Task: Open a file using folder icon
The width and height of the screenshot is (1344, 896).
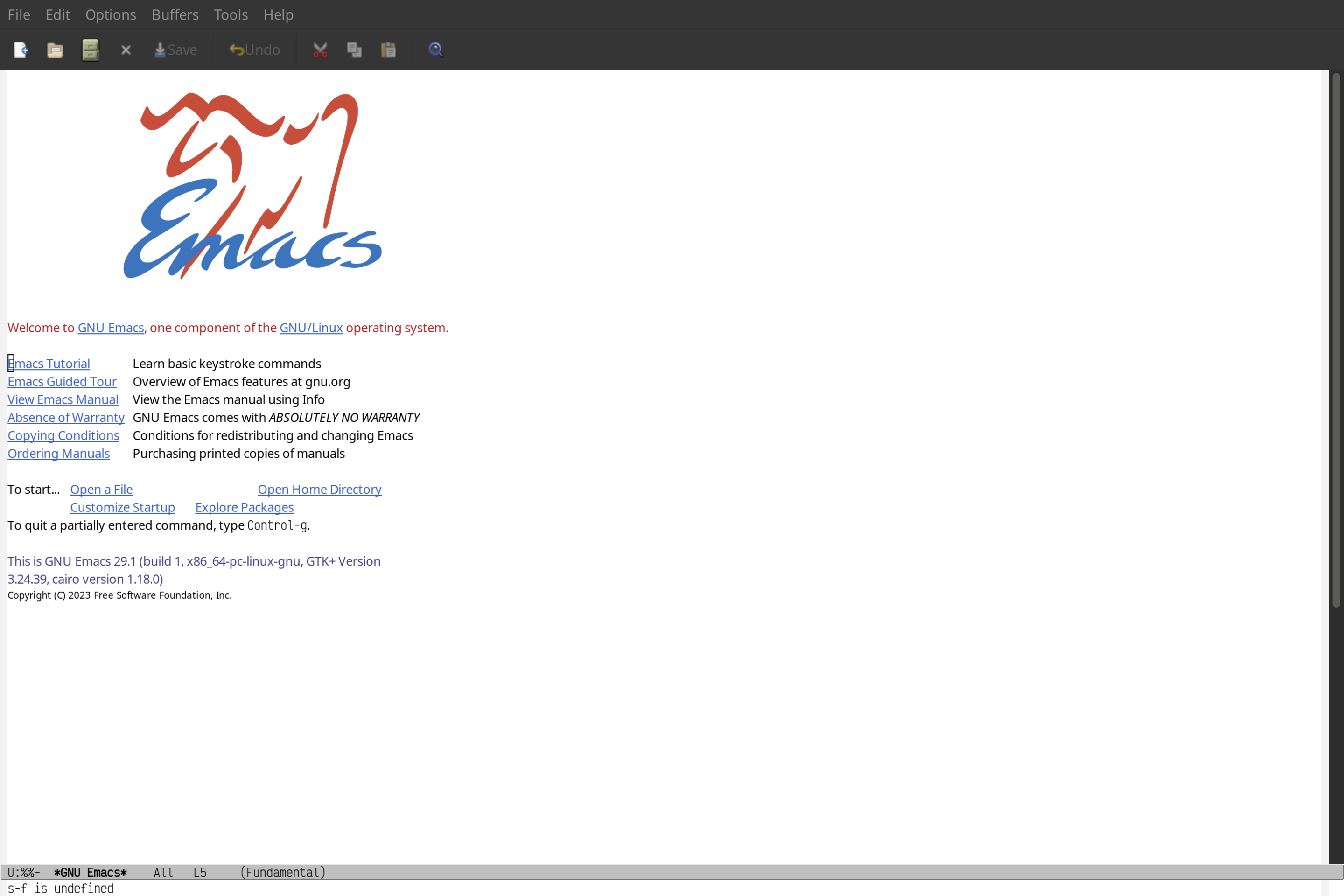Action: pyautogui.click(x=55, y=49)
